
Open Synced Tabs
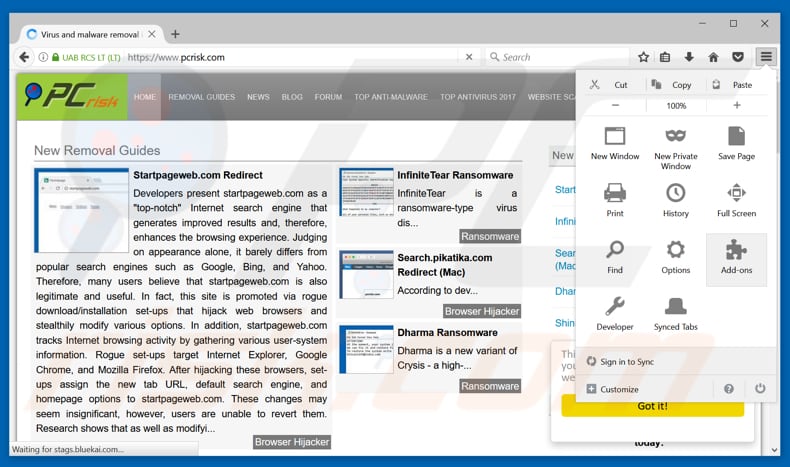click(x=676, y=312)
